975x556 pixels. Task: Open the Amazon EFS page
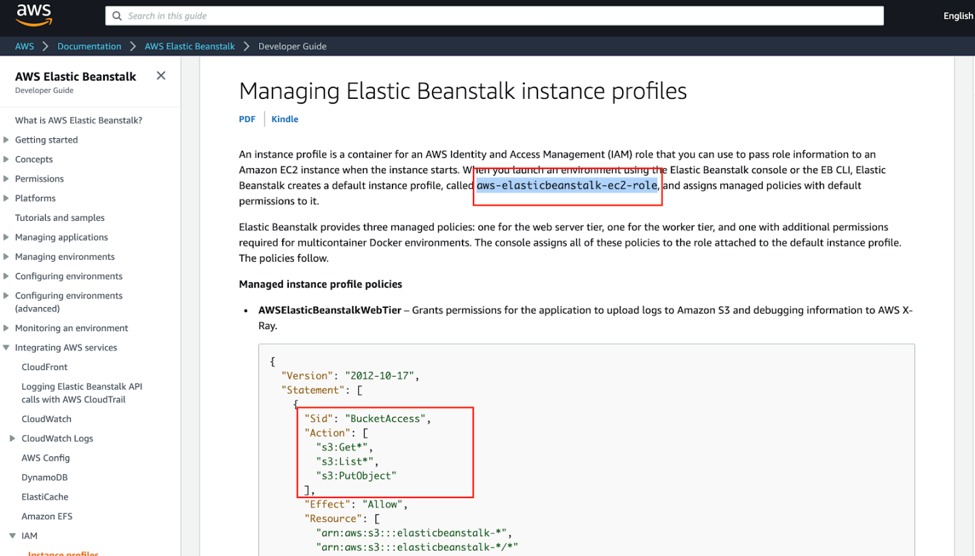click(47, 516)
